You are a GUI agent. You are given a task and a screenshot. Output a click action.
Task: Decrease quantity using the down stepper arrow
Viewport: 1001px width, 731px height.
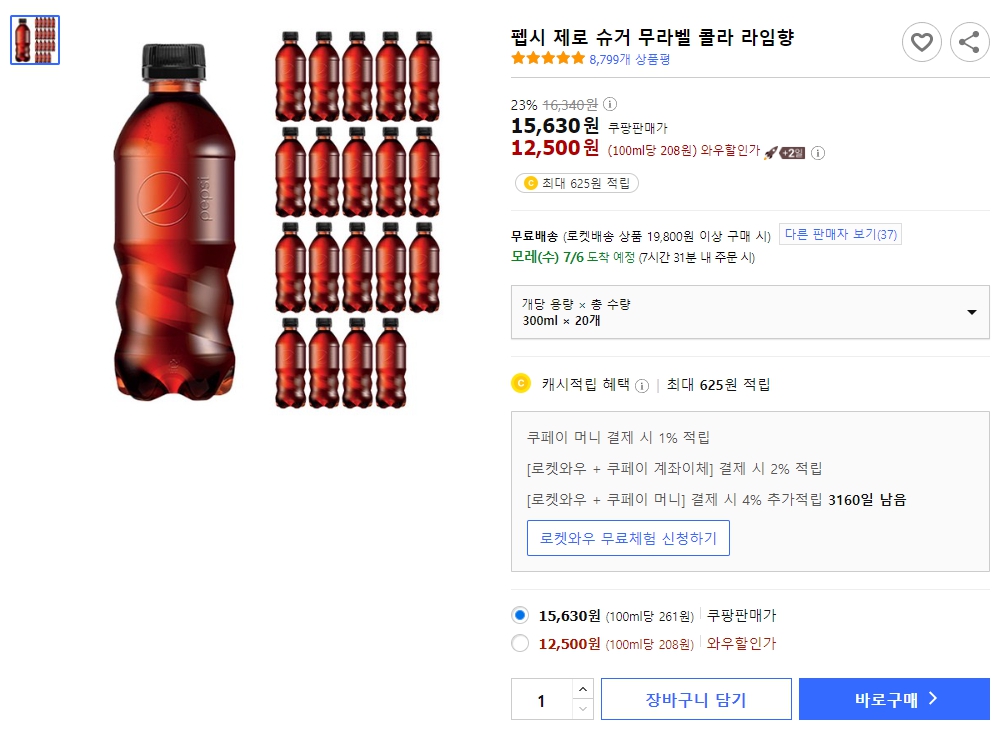(x=583, y=709)
